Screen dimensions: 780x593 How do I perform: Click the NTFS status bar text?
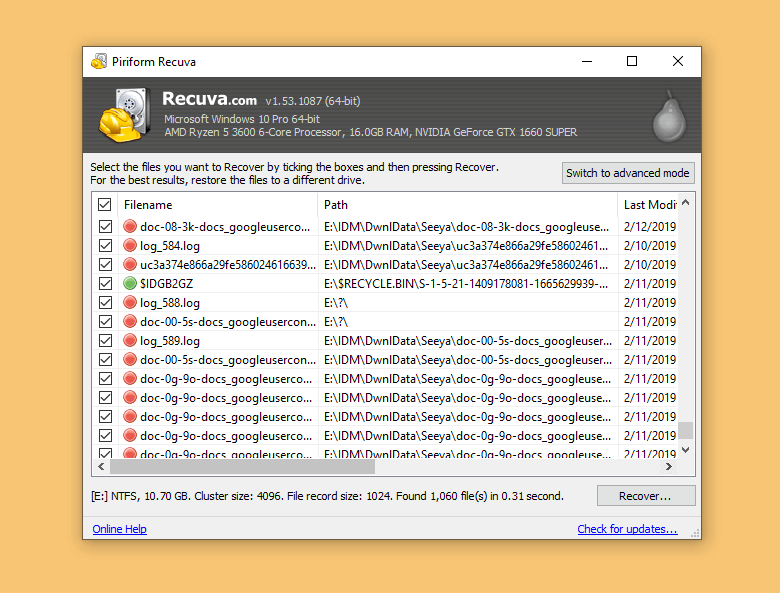(x=327, y=496)
